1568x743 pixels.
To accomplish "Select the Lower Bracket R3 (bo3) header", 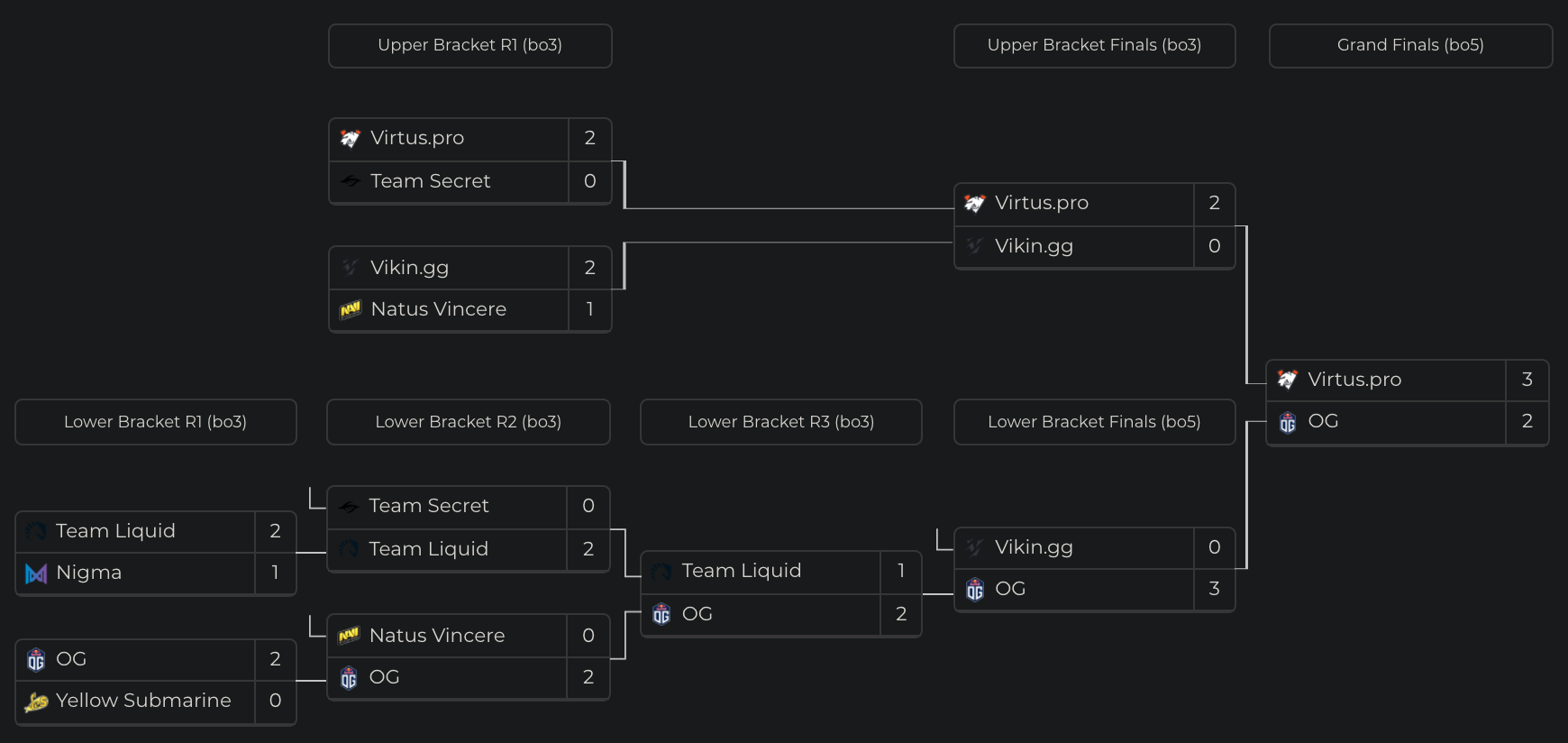I will [x=780, y=422].
